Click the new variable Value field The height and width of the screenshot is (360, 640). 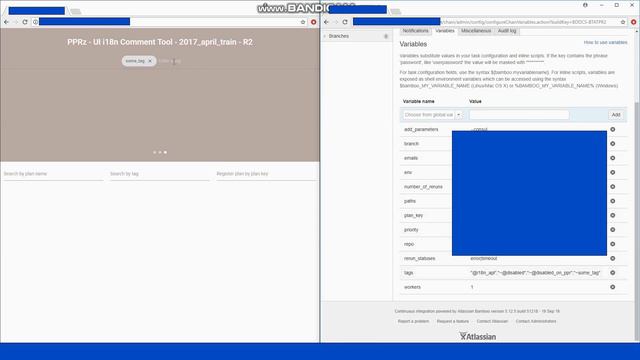(519, 115)
